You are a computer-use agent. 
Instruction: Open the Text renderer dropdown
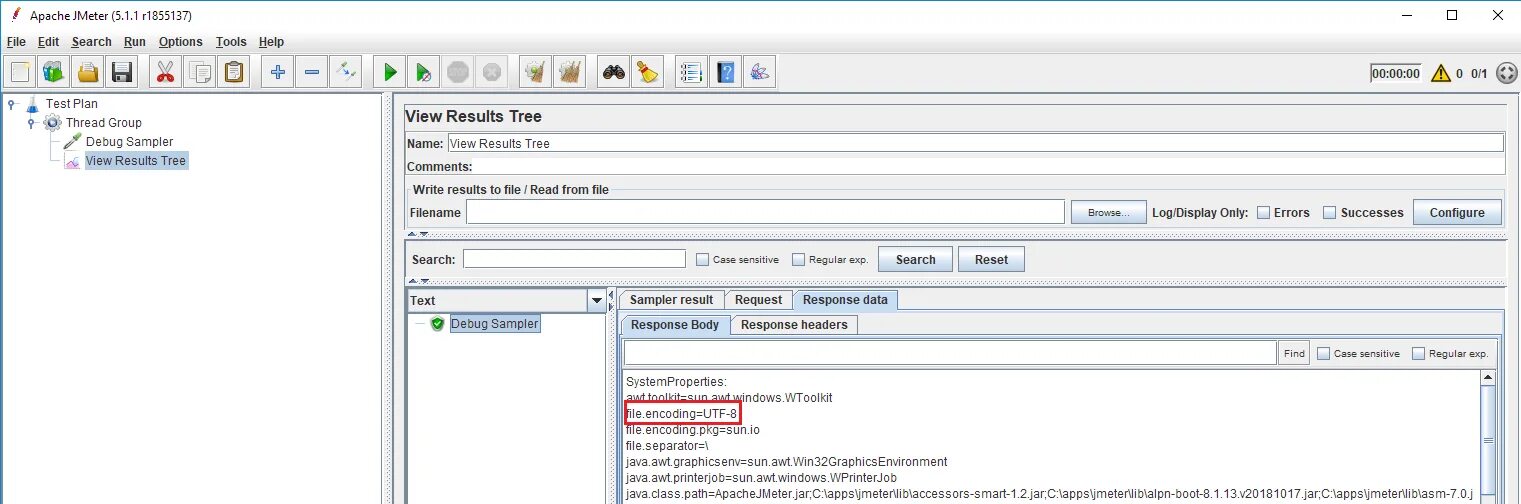coord(598,300)
